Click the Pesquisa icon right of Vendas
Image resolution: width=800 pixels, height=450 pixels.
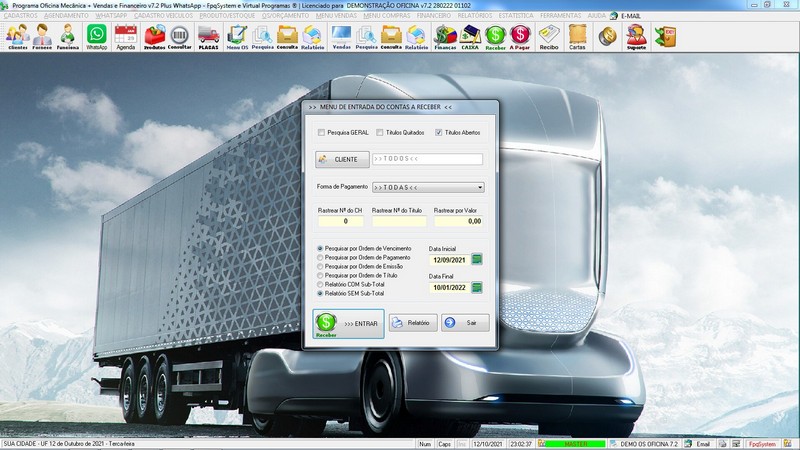(x=366, y=37)
